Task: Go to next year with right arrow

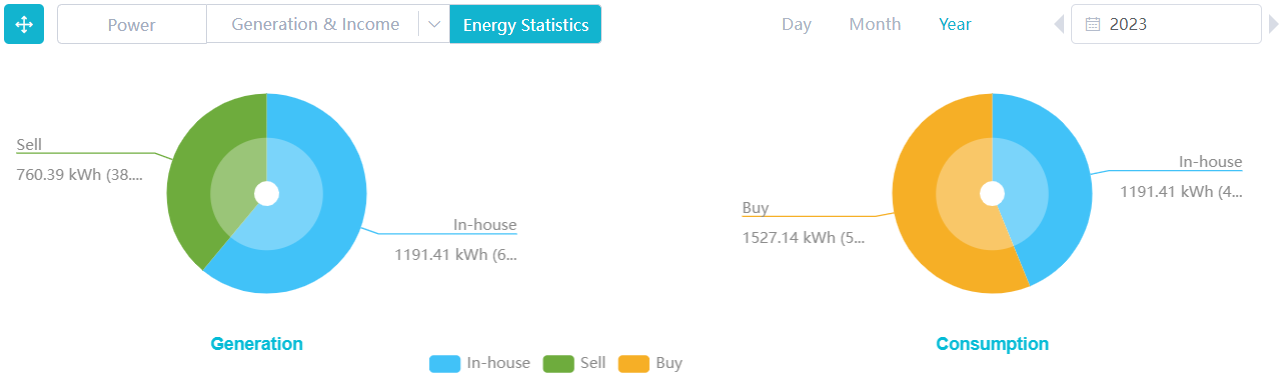Action: 1273,24
